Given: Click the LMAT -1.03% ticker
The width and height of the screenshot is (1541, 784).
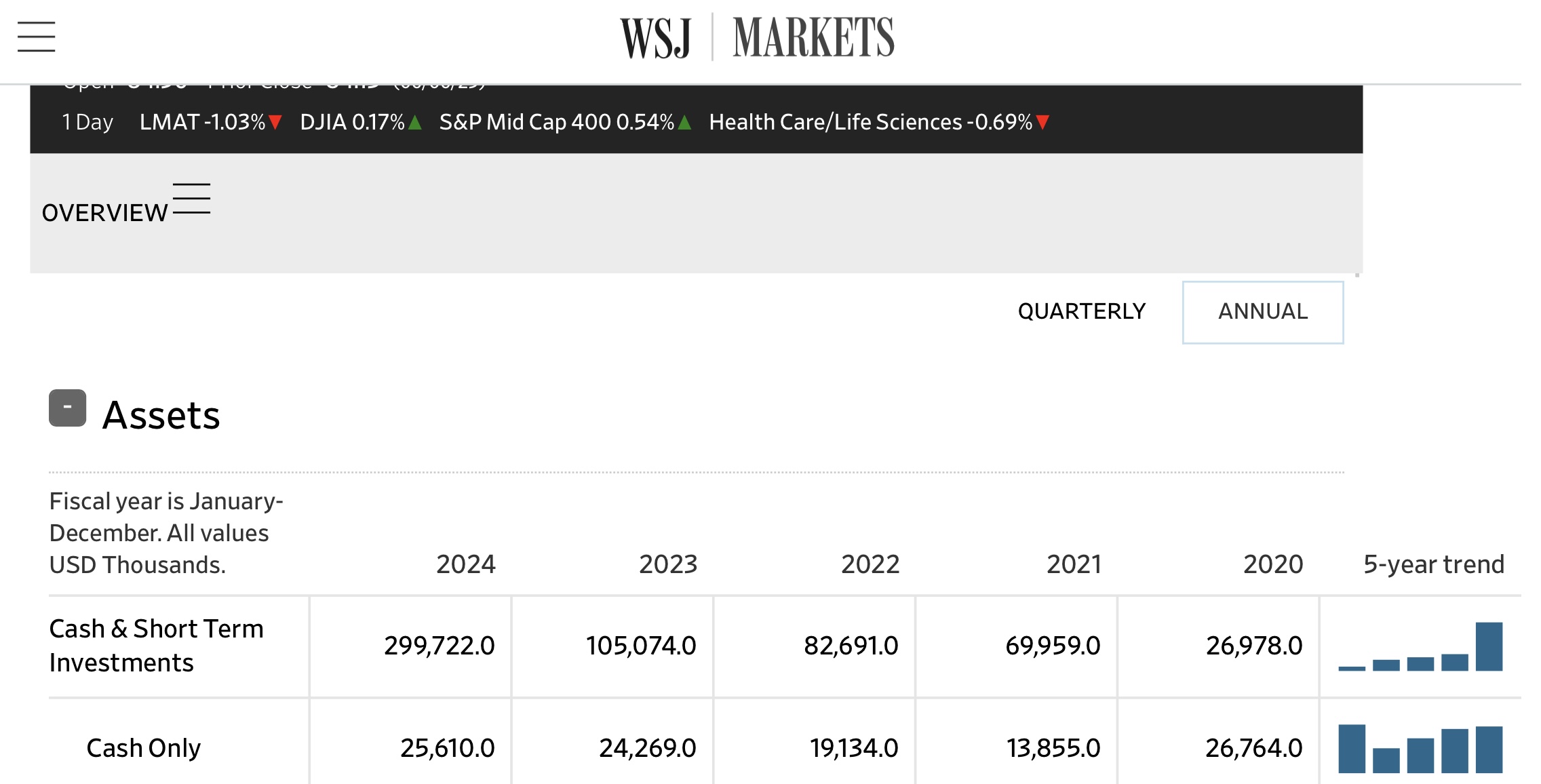Looking at the screenshot, I should pyautogui.click(x=202, y=122).
